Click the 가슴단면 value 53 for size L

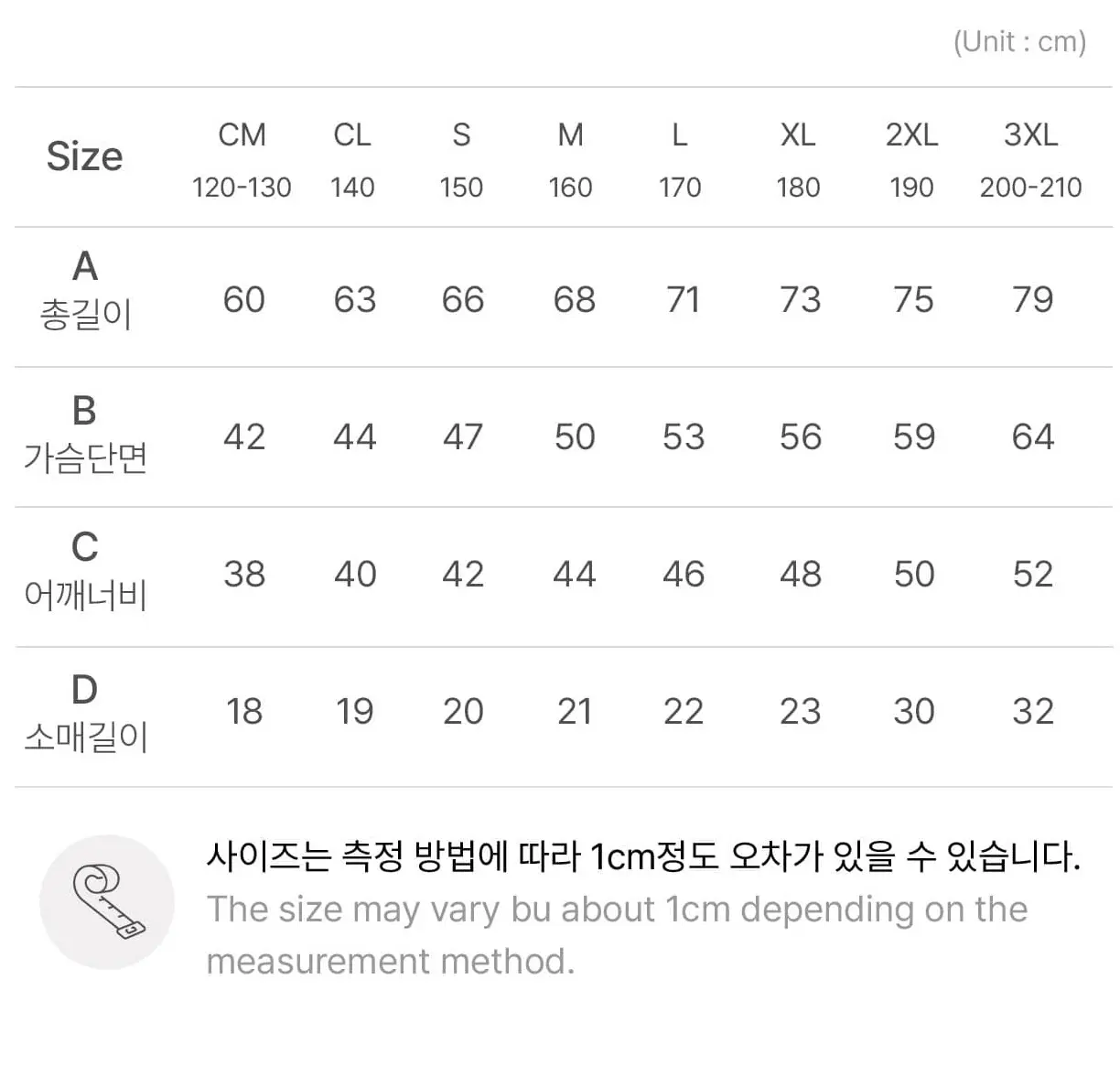684,437
